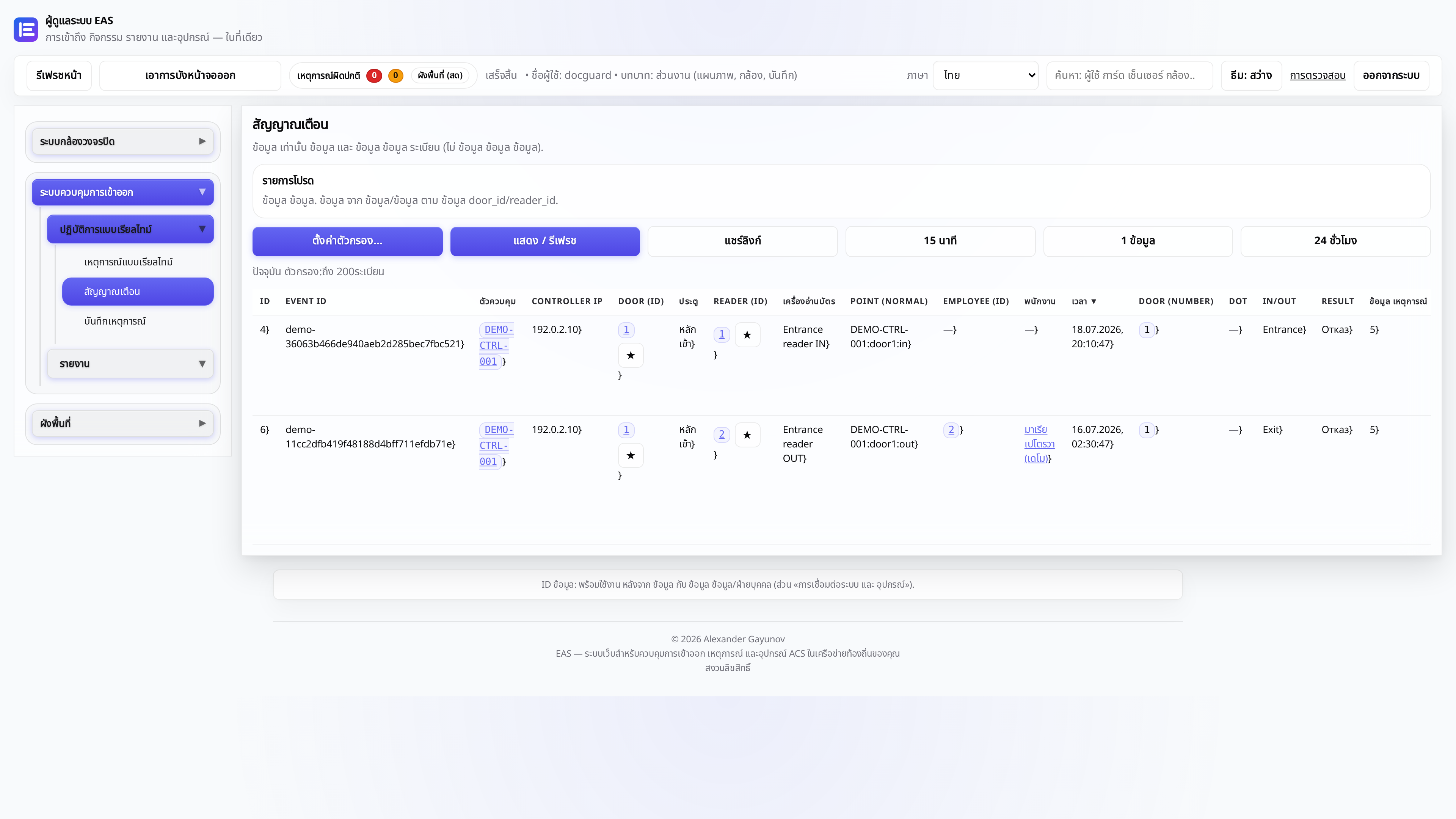The width and height of the screenshot is (1456, 819).
Task: Star reader 2 in the second event row
Action: coord(747,435)
